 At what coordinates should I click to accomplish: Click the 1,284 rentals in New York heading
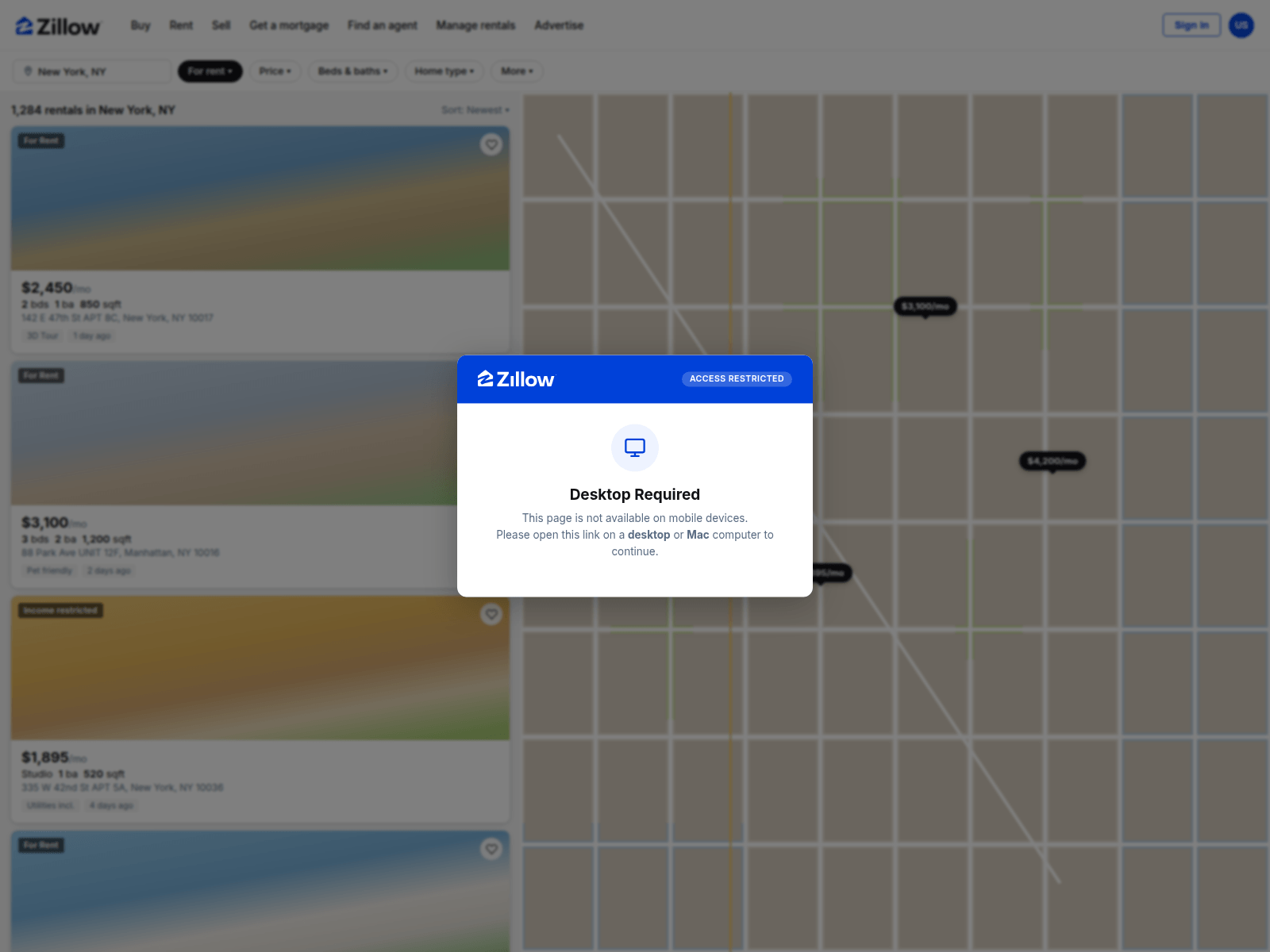click(93, 110)
